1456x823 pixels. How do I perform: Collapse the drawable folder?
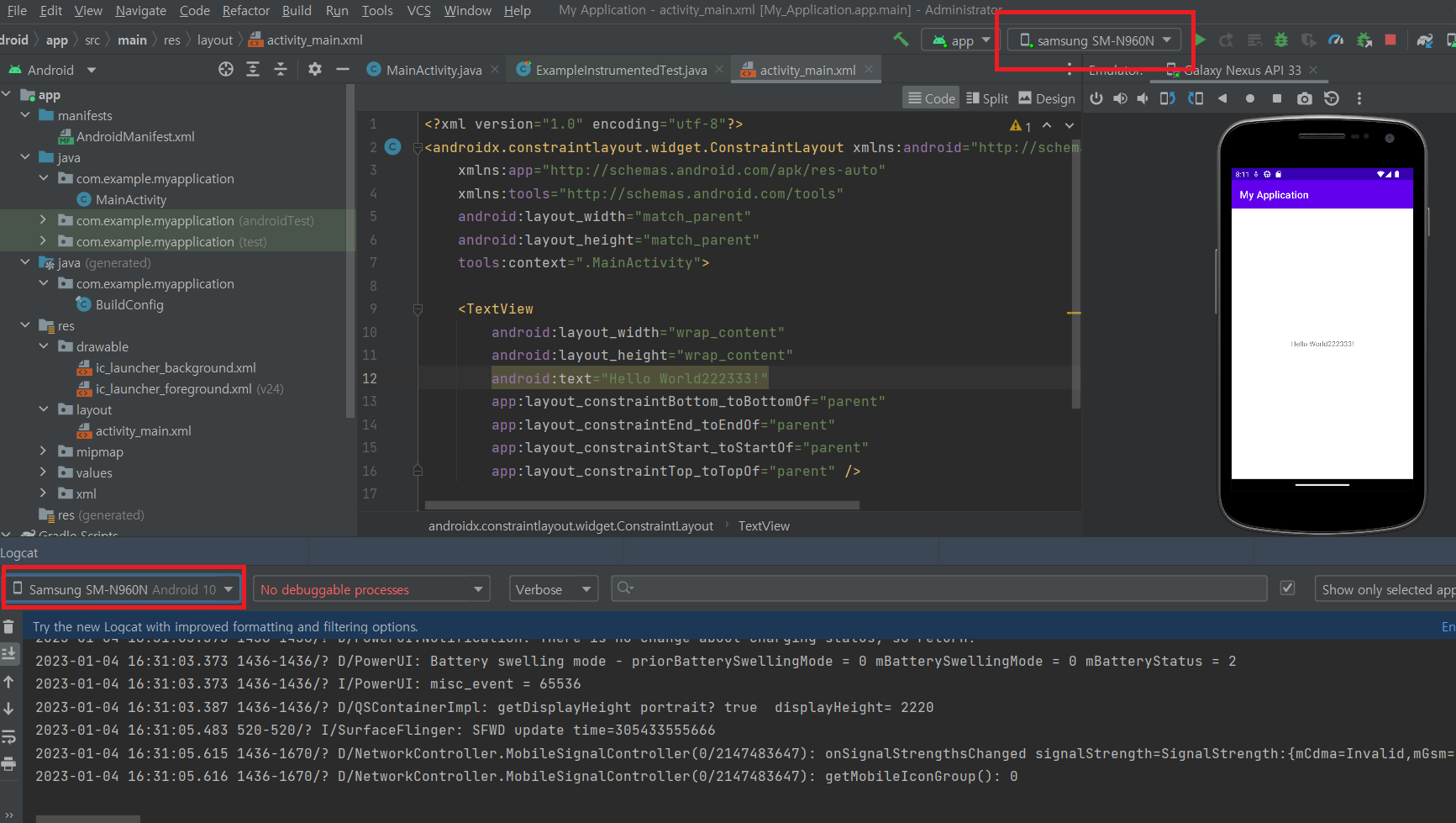[x=44, y=346]
